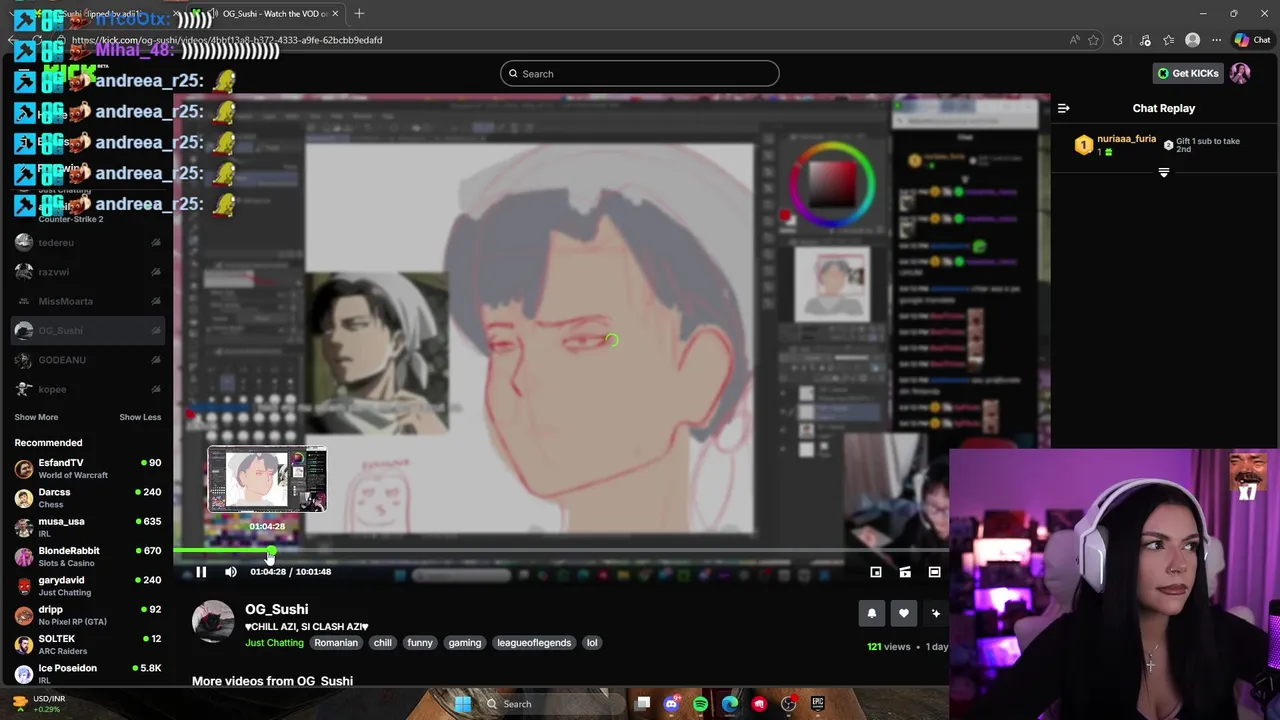Open musa_usa recommended channel
The height and width of the screenshot is (720, 1280).
(x=88, y=527)
